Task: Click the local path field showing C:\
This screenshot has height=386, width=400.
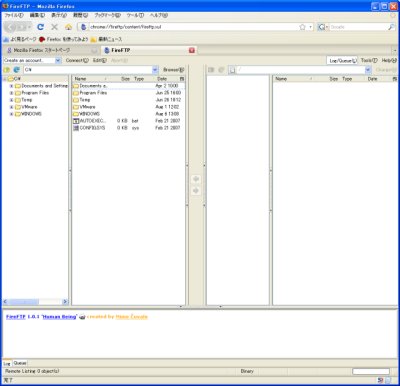Action: tap(87, 70)
